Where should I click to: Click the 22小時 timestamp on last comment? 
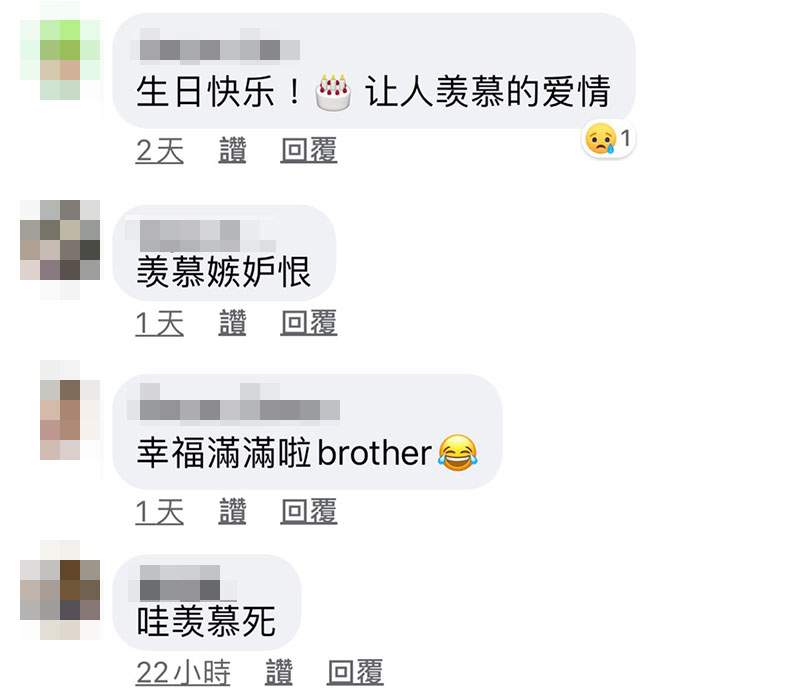tap(183, 672)
